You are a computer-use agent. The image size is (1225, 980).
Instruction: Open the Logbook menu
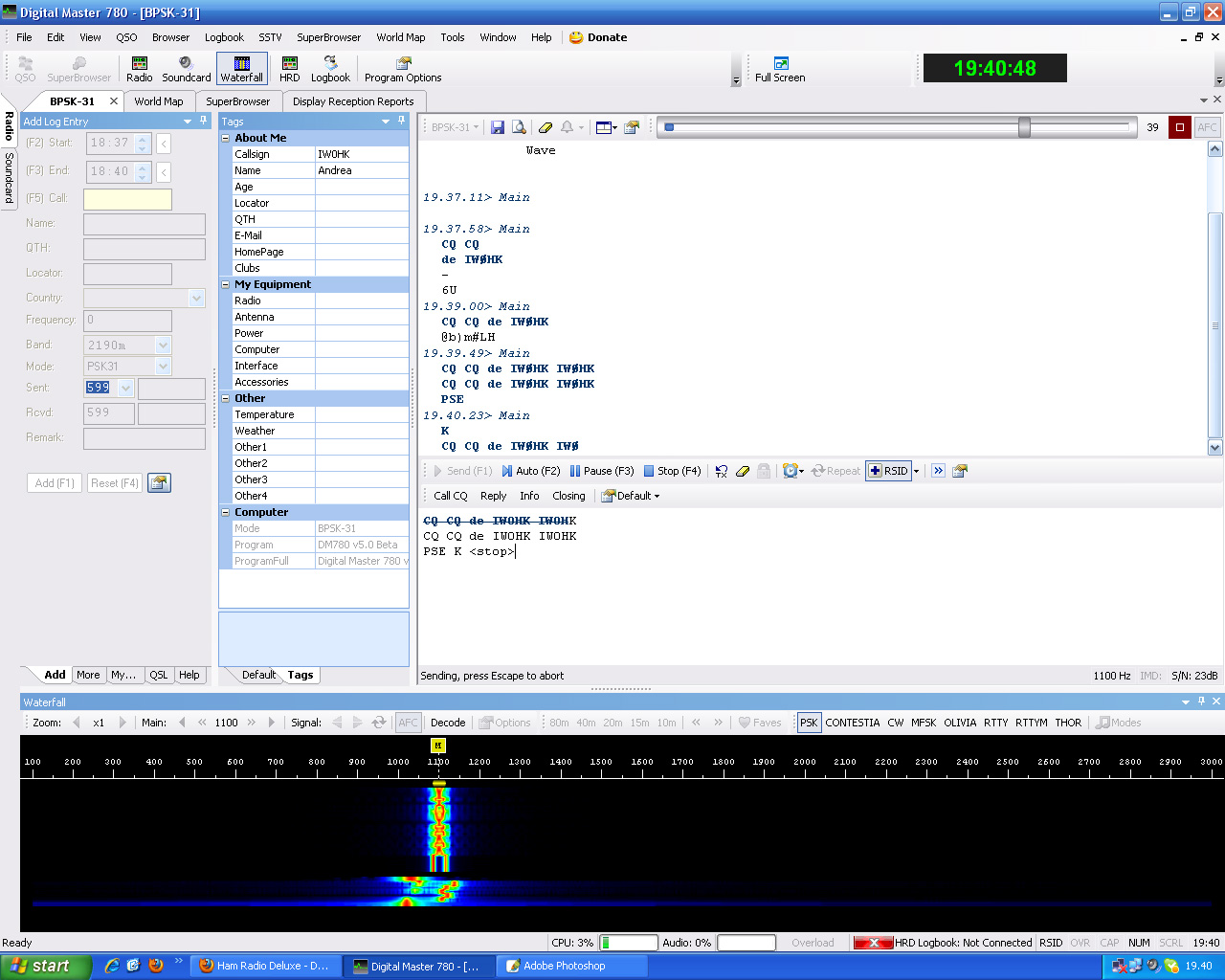tap(224, 37)
